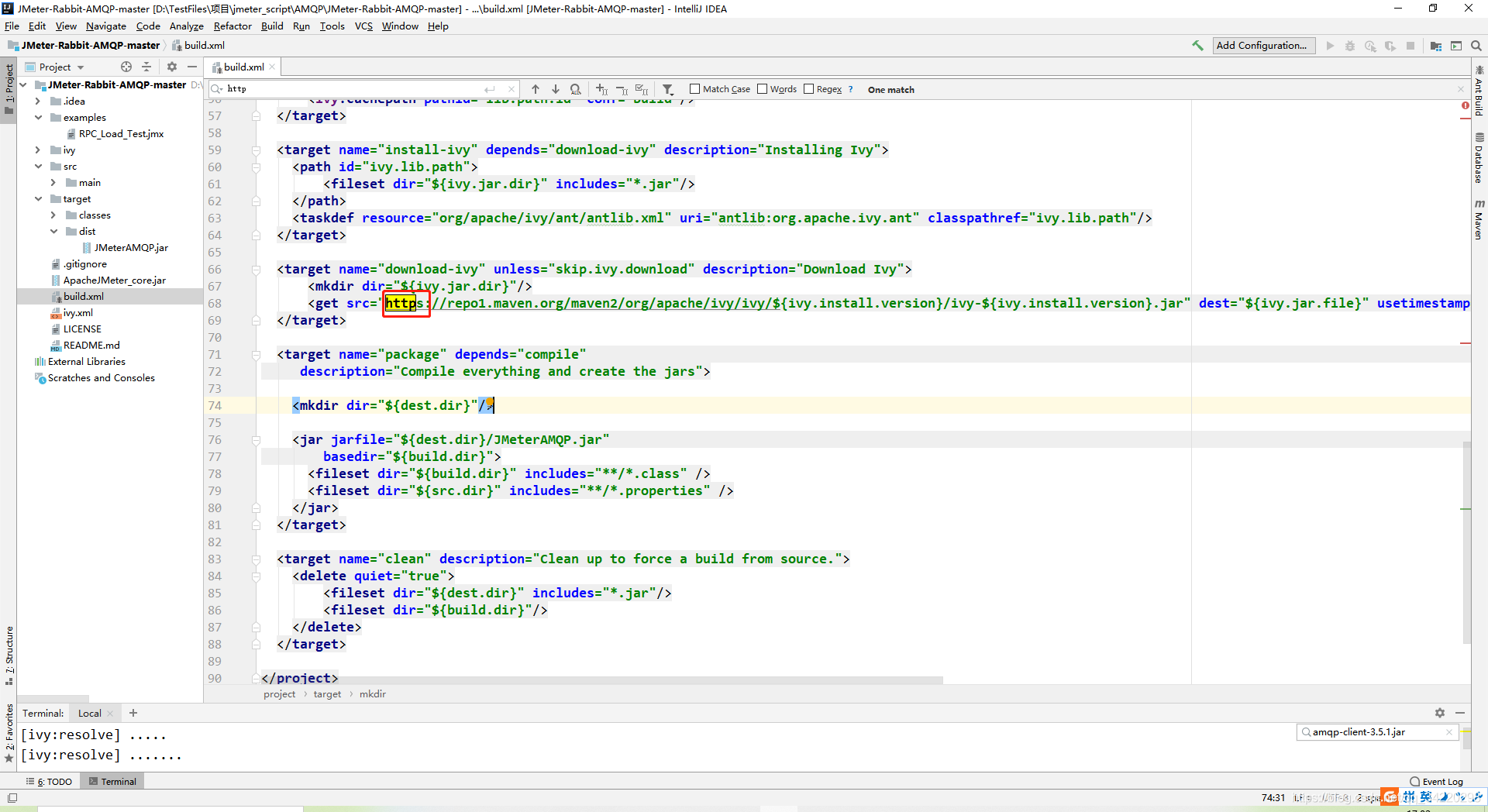Click the Stop square icon in toolbar
This screenshot has width=1488, height=812.
1410,46
